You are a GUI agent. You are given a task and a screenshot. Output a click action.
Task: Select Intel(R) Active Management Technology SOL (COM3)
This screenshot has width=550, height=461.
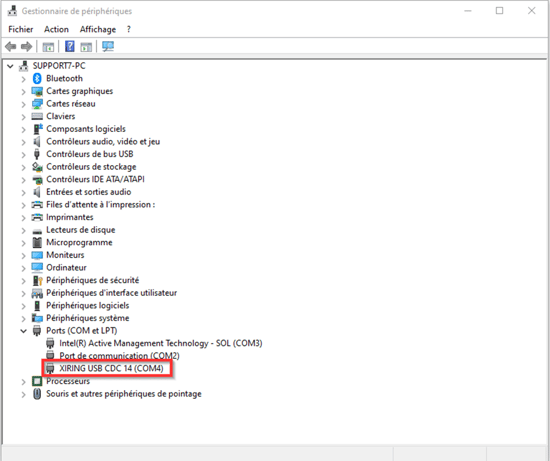pos(161,343)
